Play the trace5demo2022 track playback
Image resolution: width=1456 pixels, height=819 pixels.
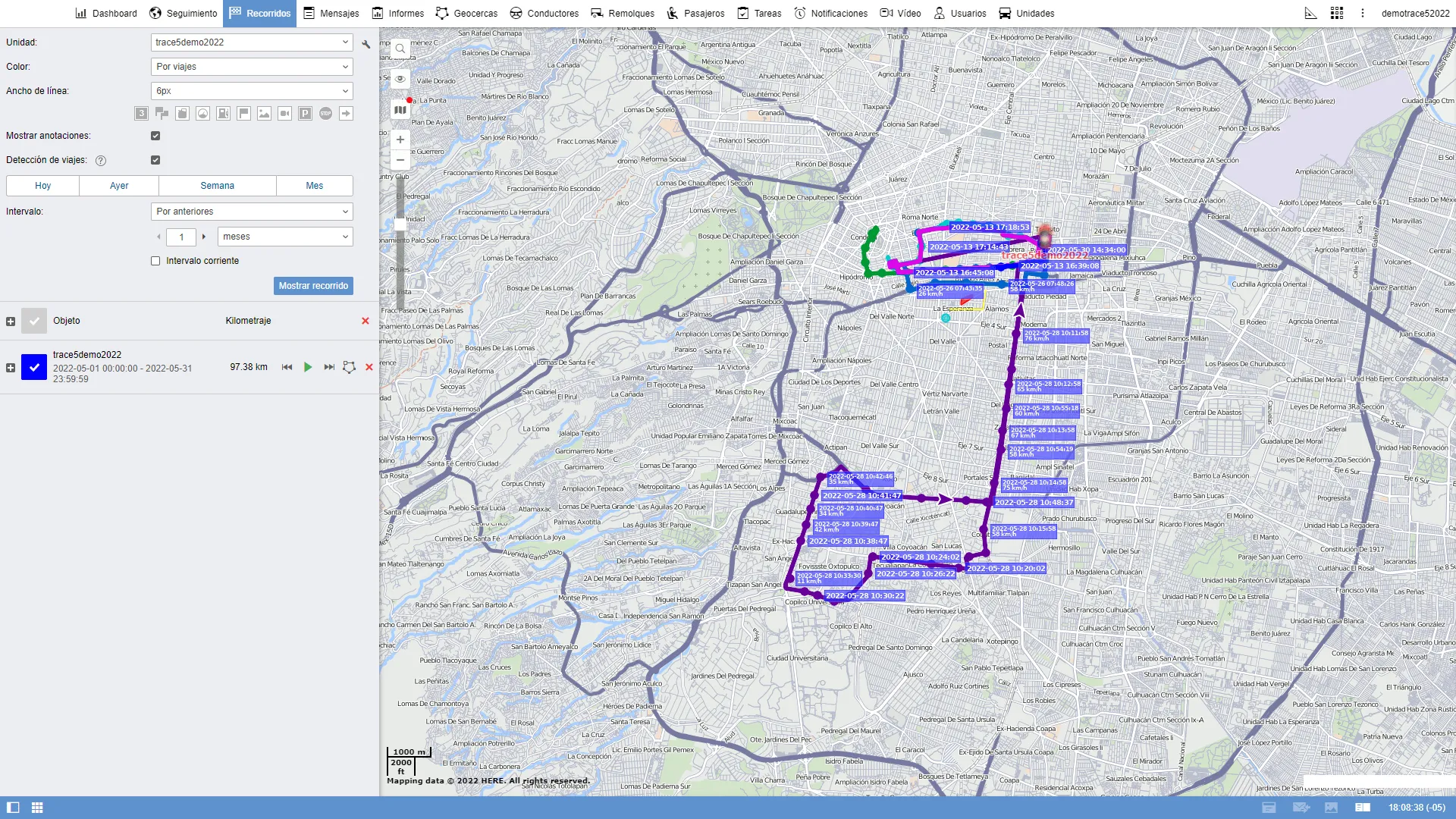click(308, 367)
